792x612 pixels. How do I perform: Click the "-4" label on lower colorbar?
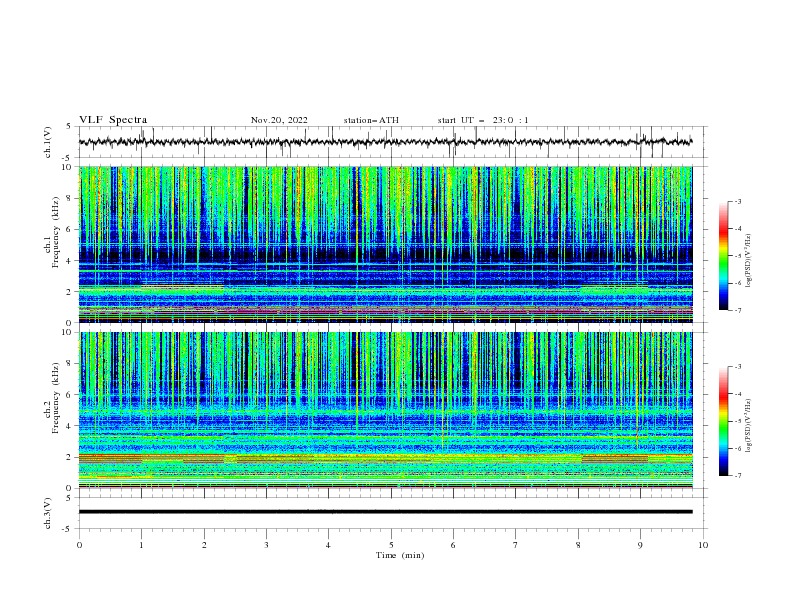click(738, 394)
